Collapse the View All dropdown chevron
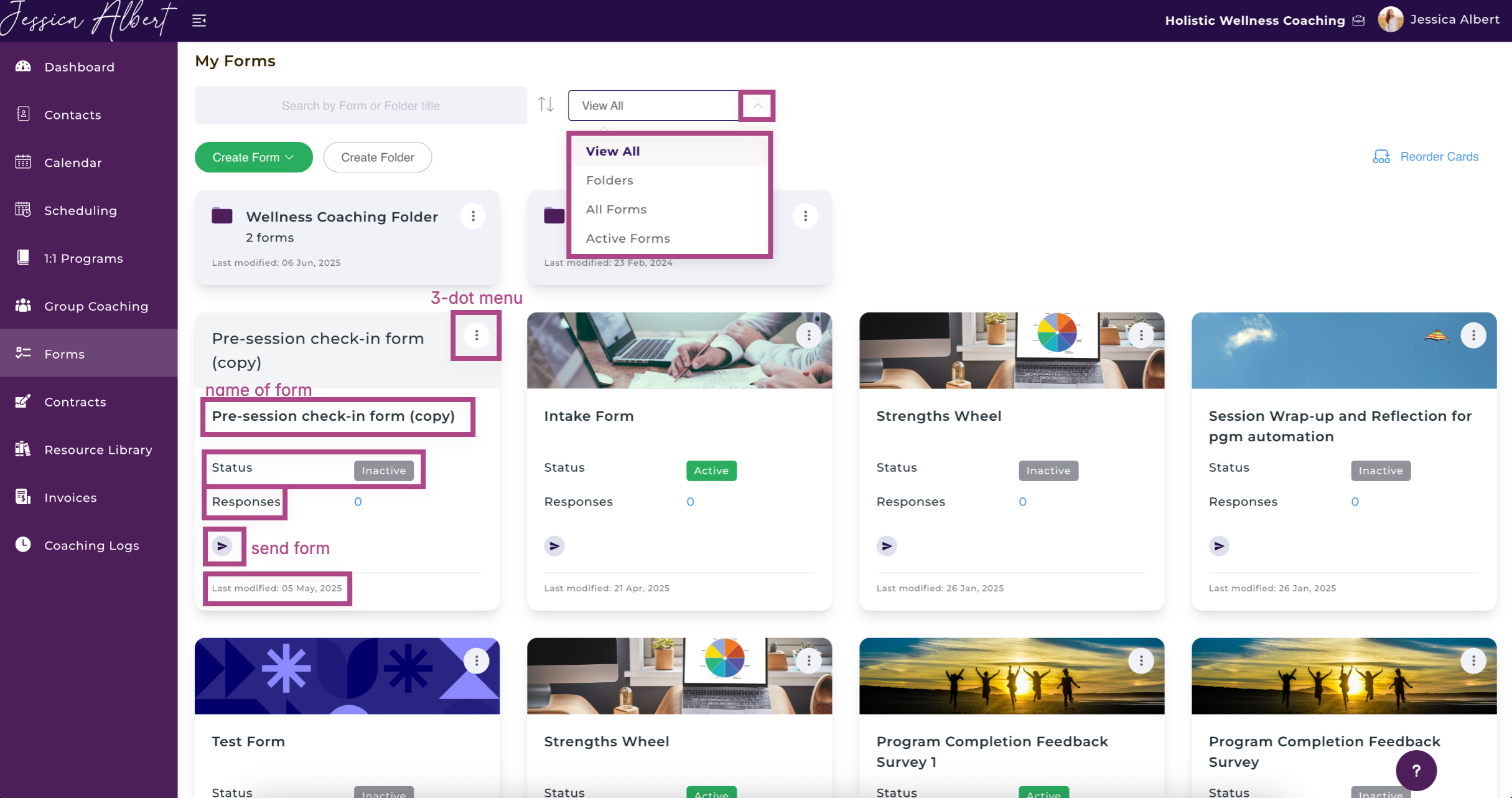 click(x=757, y=106)
